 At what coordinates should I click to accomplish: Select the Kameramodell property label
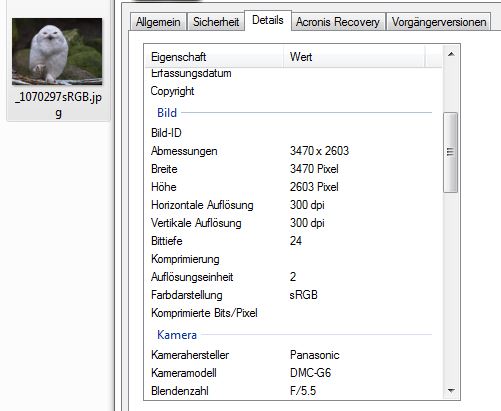184,373
